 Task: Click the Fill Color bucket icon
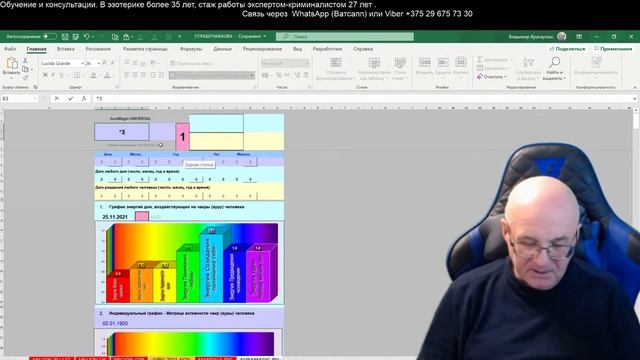click(93, 75)
